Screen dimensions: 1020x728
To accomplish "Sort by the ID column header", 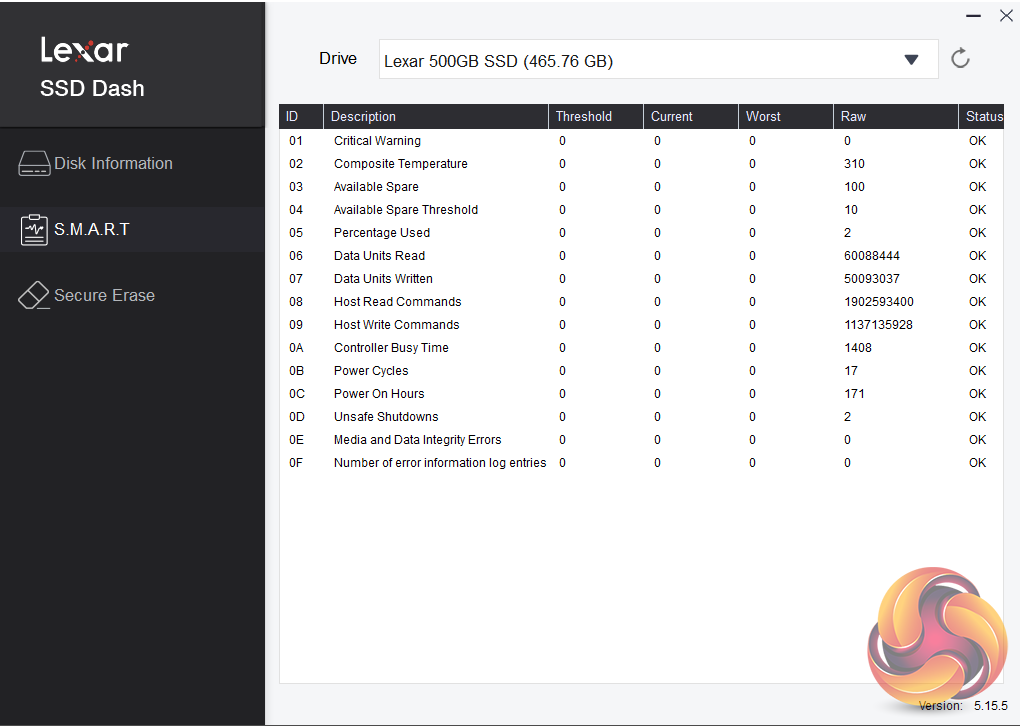I will (301, 116).
